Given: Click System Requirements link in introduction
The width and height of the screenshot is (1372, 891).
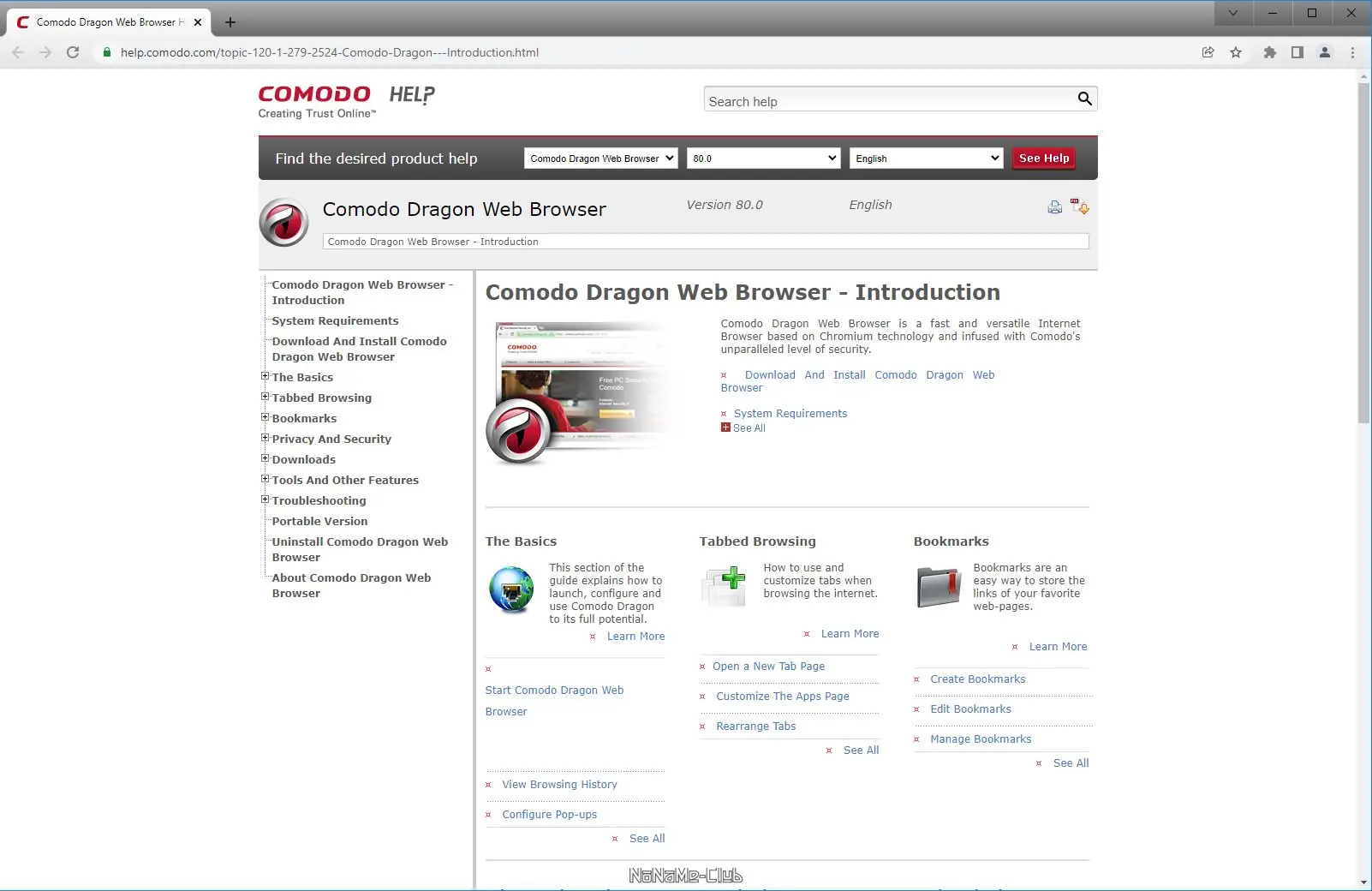Looking at the screenshot, I should tap(790, 414).
